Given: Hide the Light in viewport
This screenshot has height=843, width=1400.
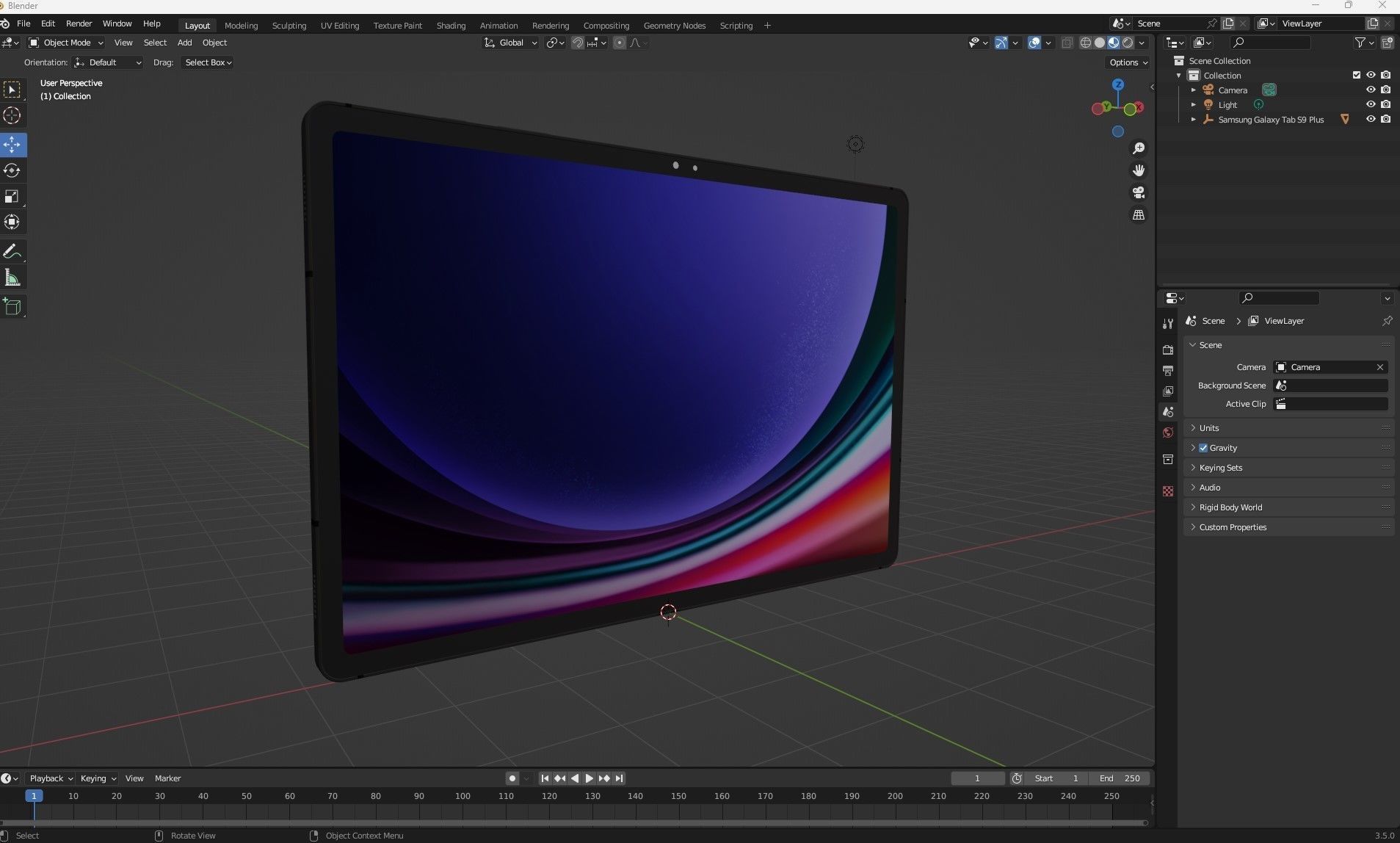Looking at the screenshot, I should tap(1371, 104).
